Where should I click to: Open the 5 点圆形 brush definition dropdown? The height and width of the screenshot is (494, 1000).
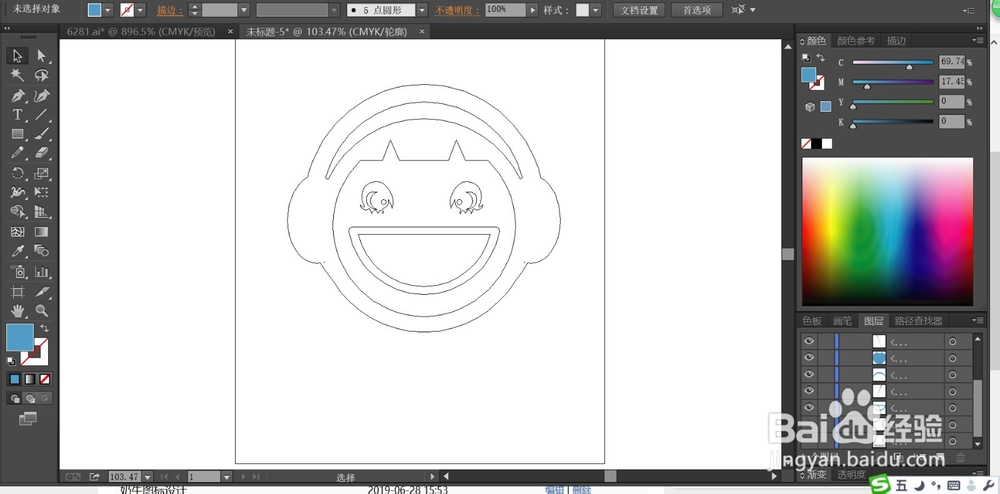point(422,10)
